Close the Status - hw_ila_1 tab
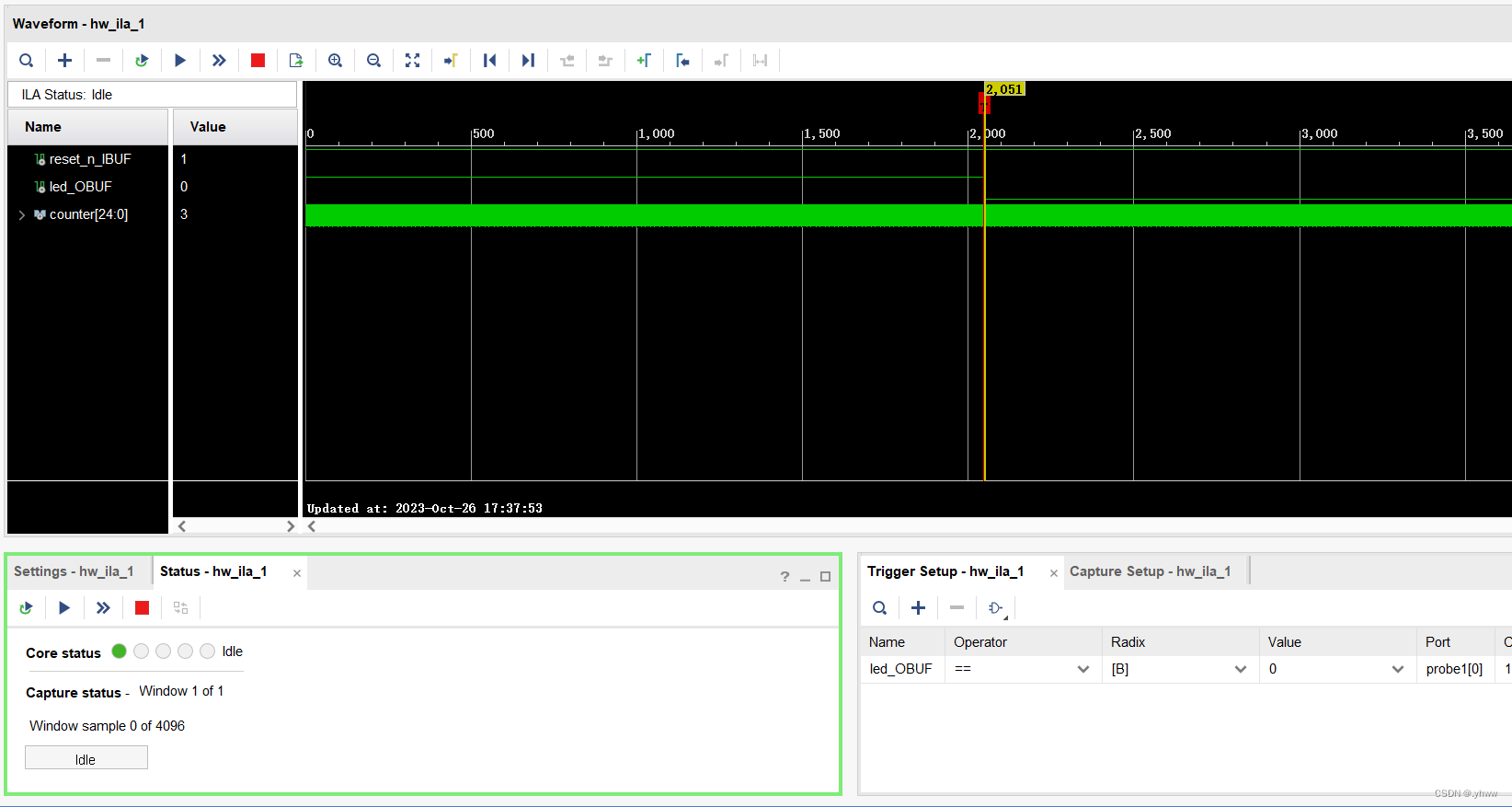Screen dimensions: 1512x807 297,573
